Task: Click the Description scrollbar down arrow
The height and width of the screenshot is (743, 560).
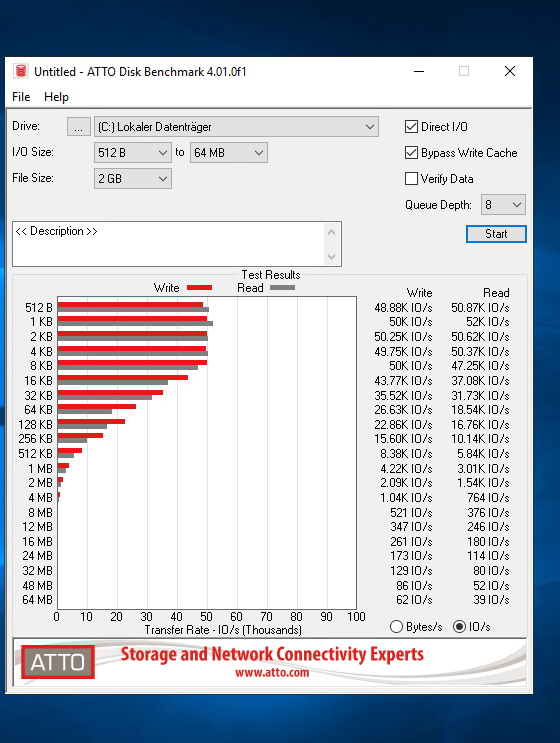Action: pos(332,256)
